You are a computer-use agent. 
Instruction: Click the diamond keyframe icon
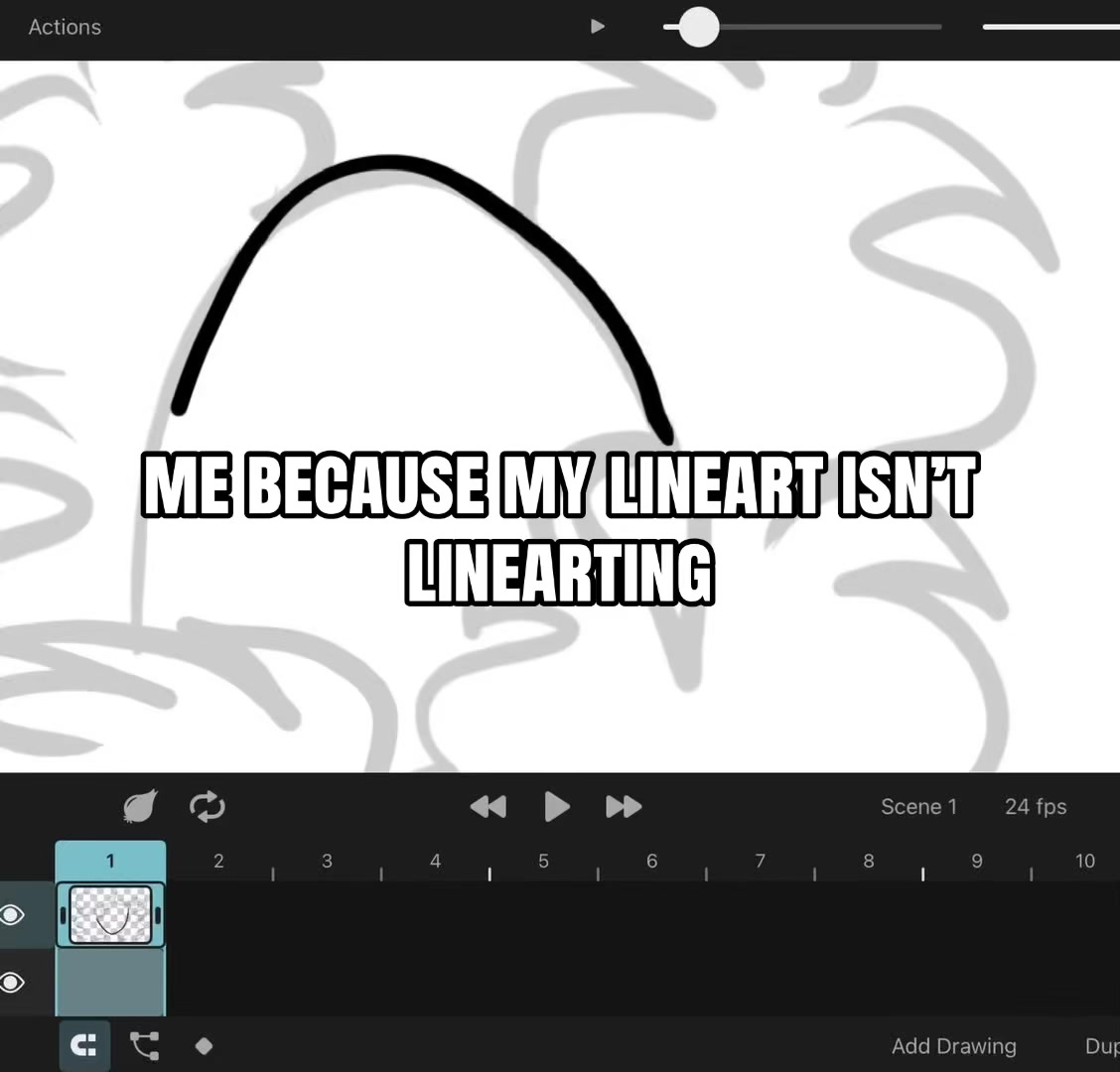205,1046
